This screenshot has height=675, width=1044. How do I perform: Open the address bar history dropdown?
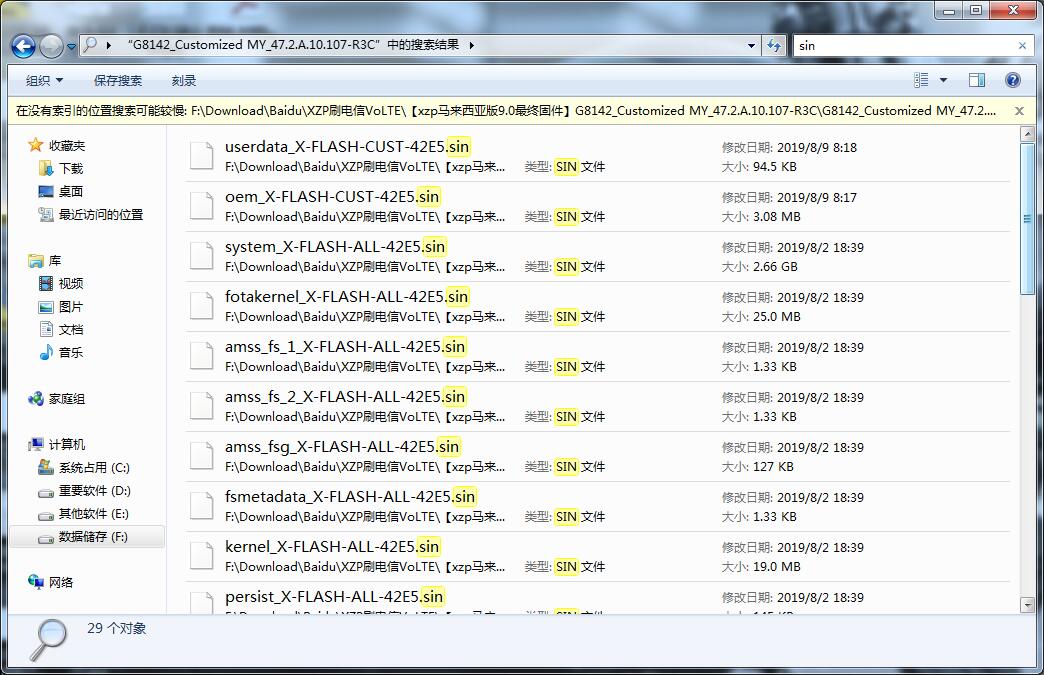(x=750, y=46)
